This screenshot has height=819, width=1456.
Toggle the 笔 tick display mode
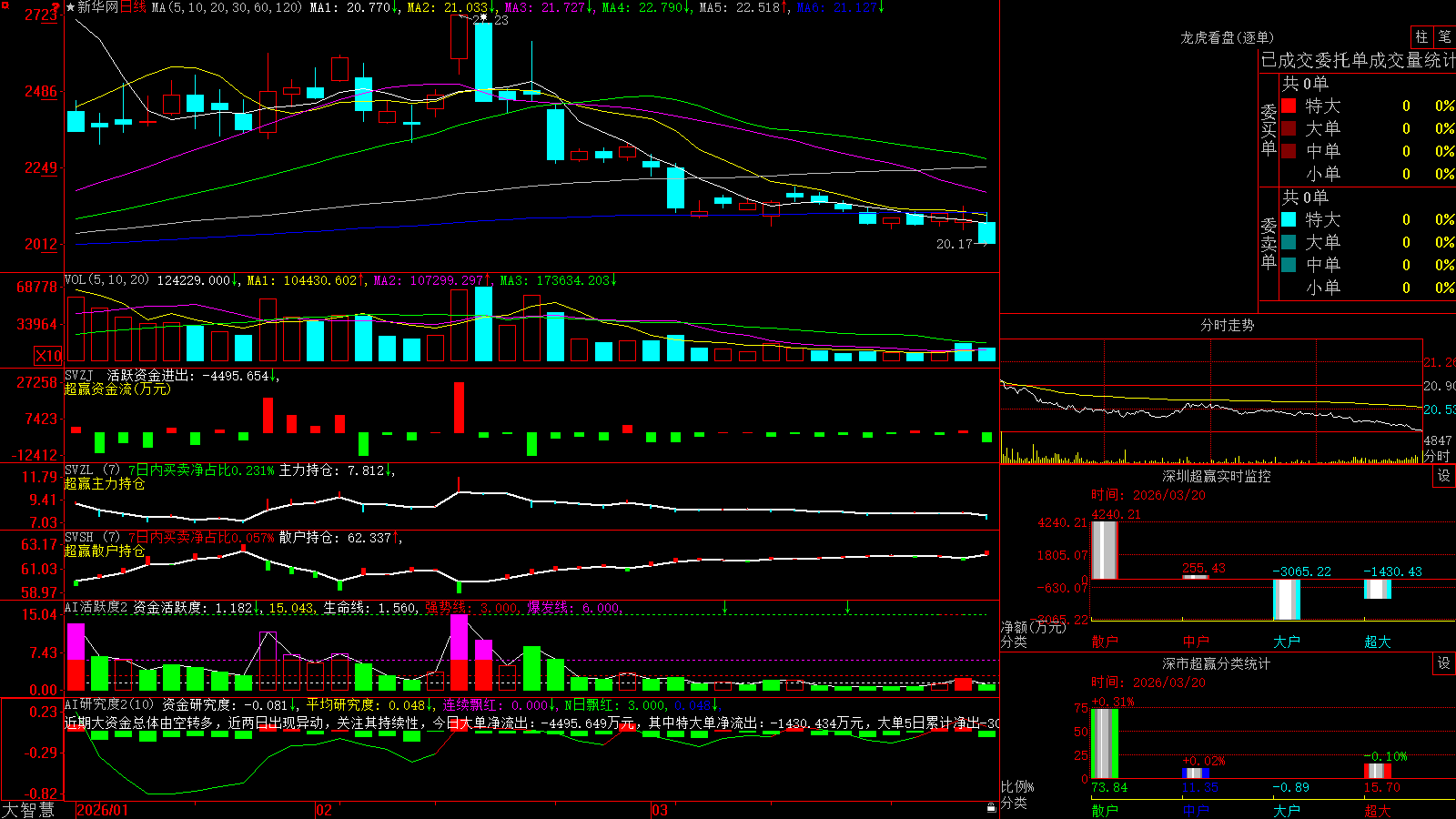tap(1444, 36)
